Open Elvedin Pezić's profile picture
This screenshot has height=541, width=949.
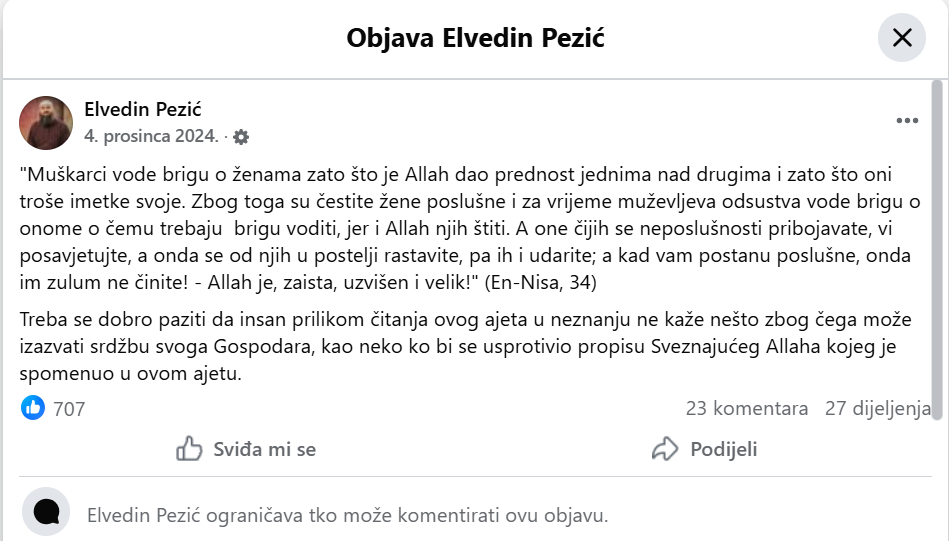(x=46, y=123)
